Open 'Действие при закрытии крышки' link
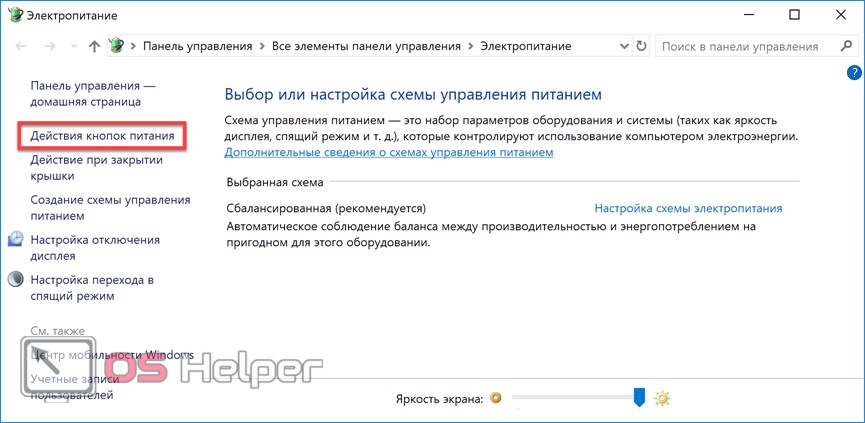The height and width of the screenshot is (423, 865). coord(97,168)
